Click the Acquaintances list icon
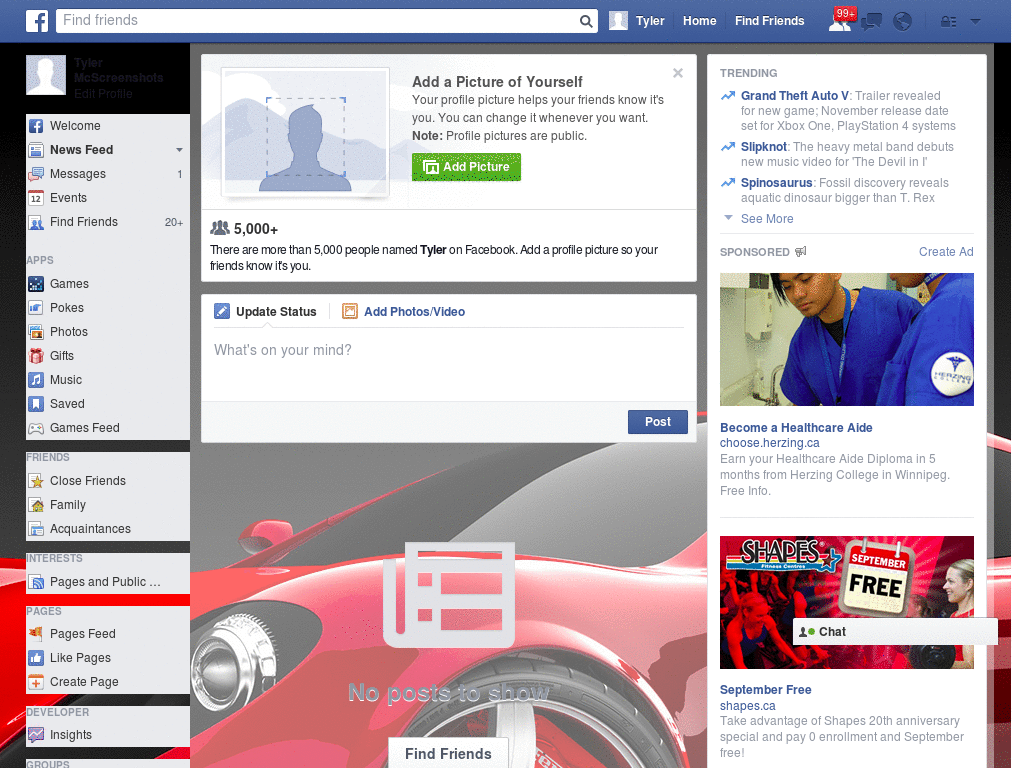Viewport: 1024px width, 768px height. click(x=36, y=529)
